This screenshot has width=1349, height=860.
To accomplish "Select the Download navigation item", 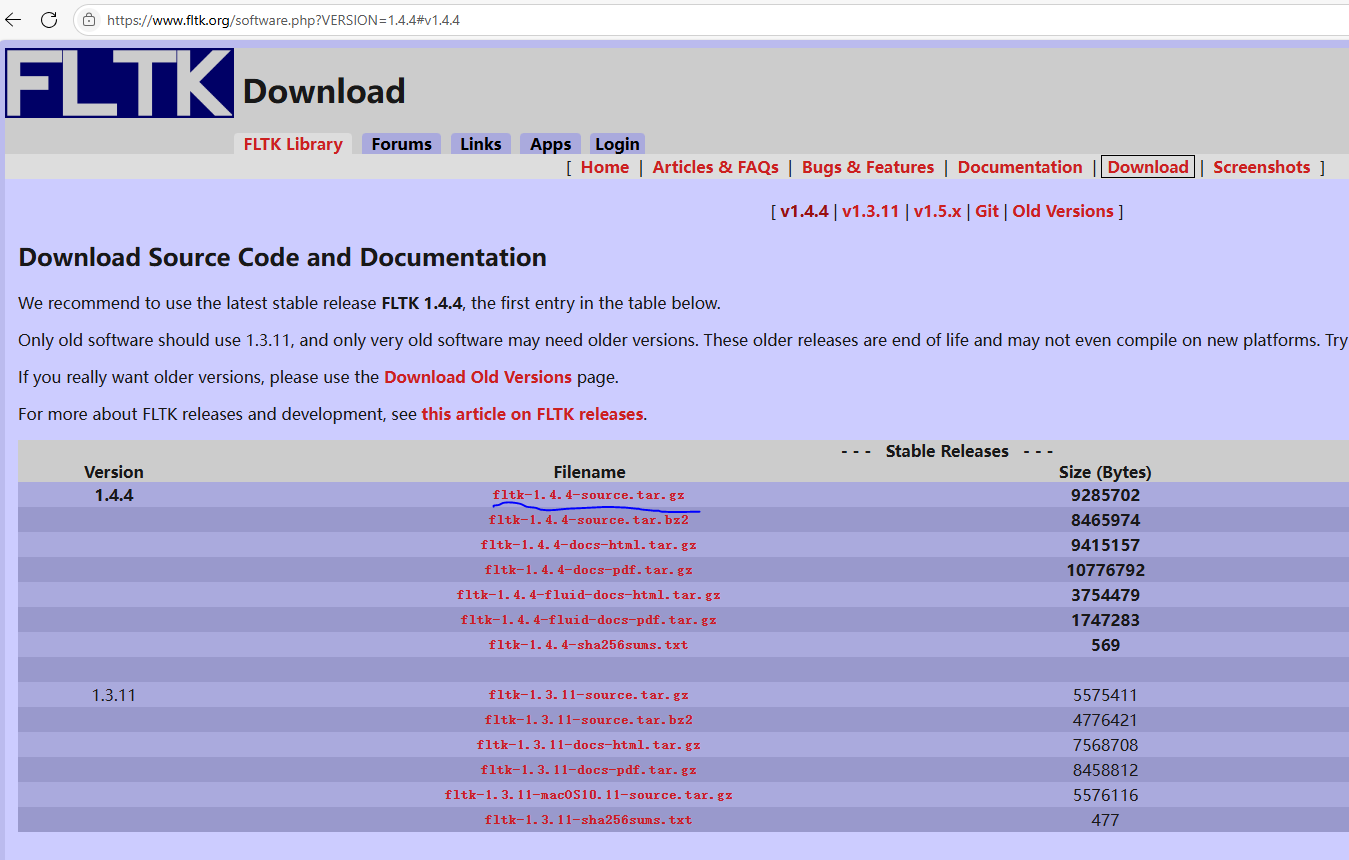I will [1148, 167].
